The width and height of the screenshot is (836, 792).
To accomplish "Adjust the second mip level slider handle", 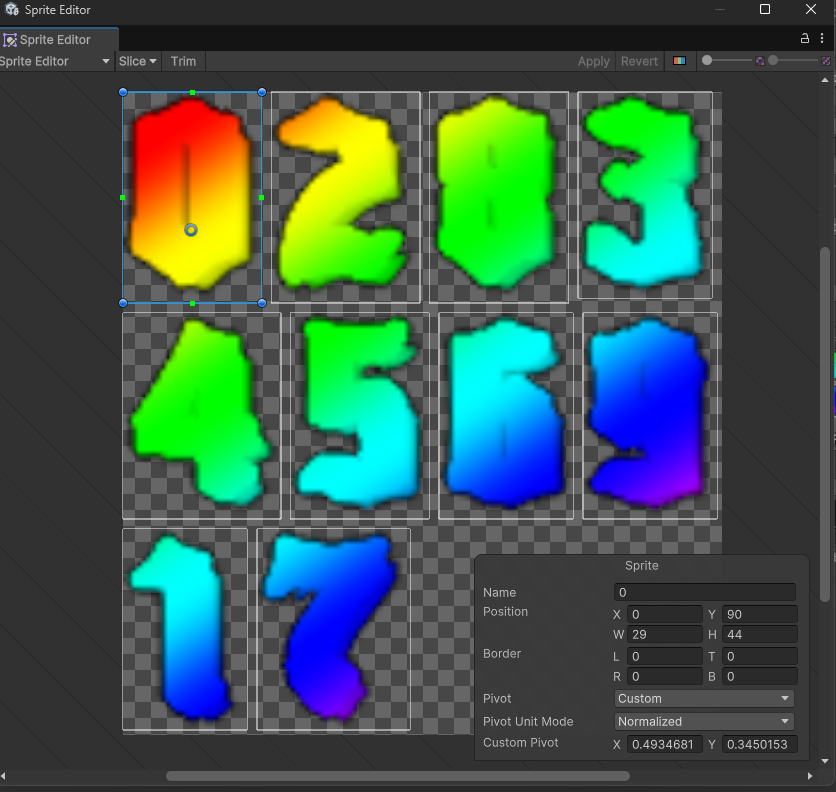I will [x=773, y=60].
